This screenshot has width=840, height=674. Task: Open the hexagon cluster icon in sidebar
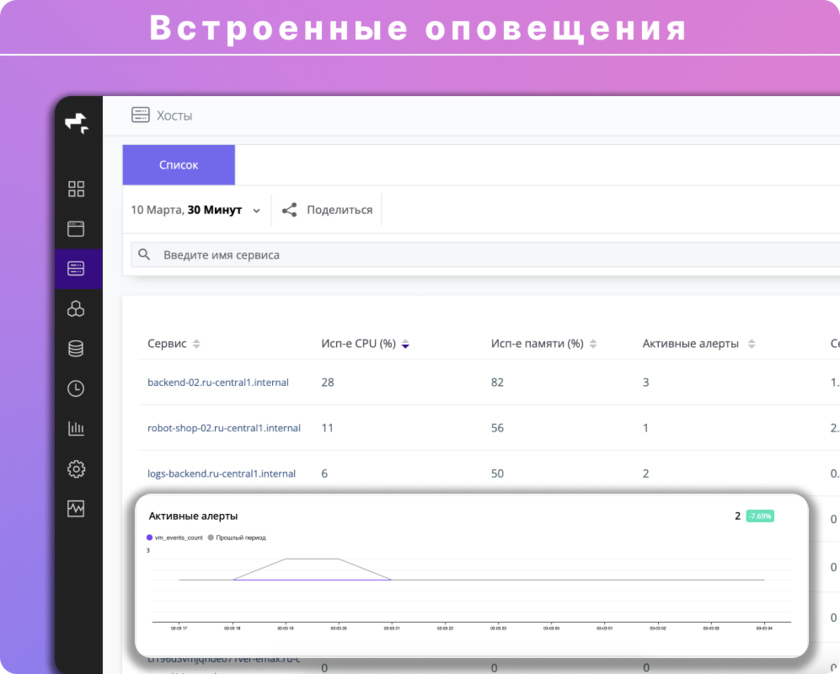click(x=76, y=309)
